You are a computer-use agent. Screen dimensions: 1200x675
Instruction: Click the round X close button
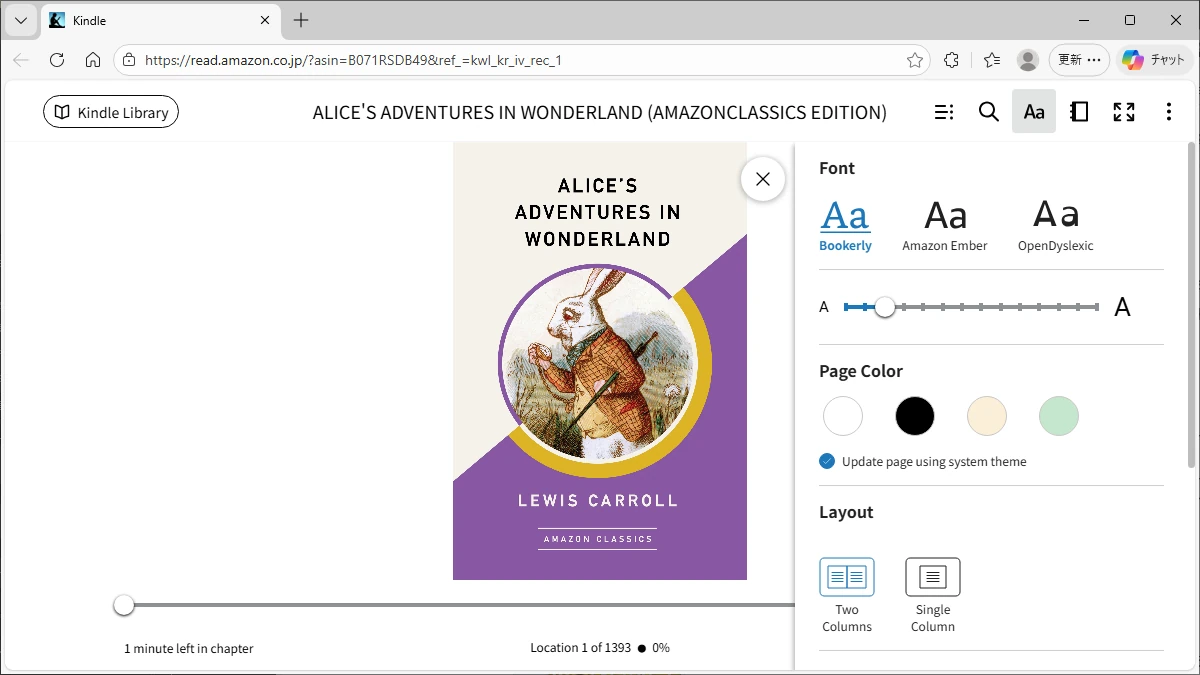763,179
